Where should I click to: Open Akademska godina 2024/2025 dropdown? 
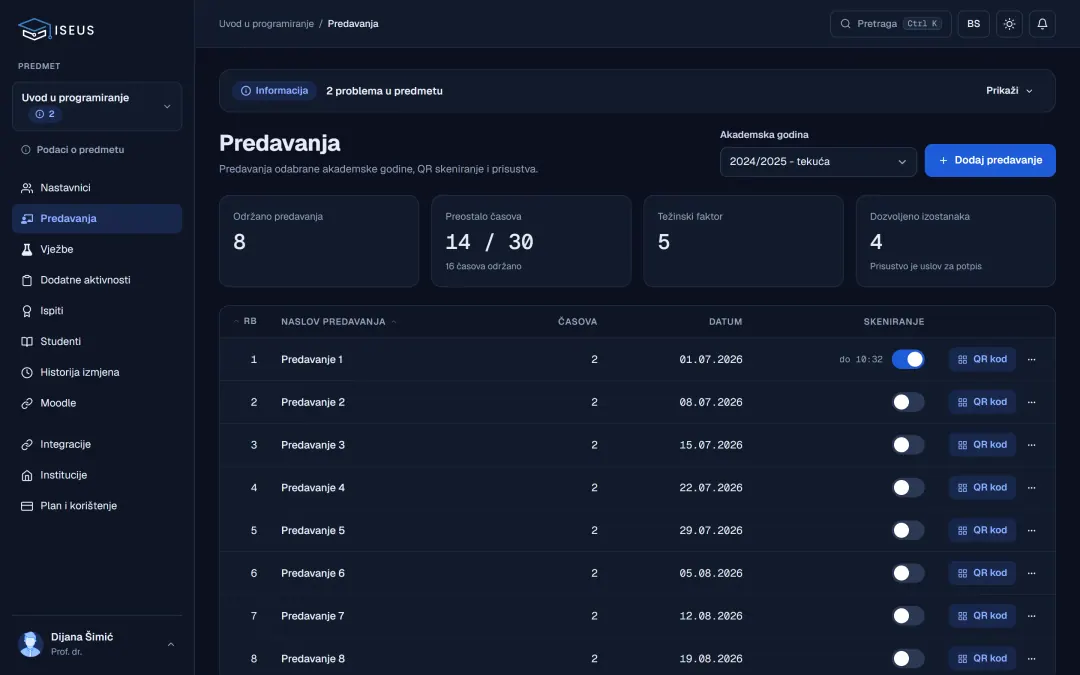(818, 162)
